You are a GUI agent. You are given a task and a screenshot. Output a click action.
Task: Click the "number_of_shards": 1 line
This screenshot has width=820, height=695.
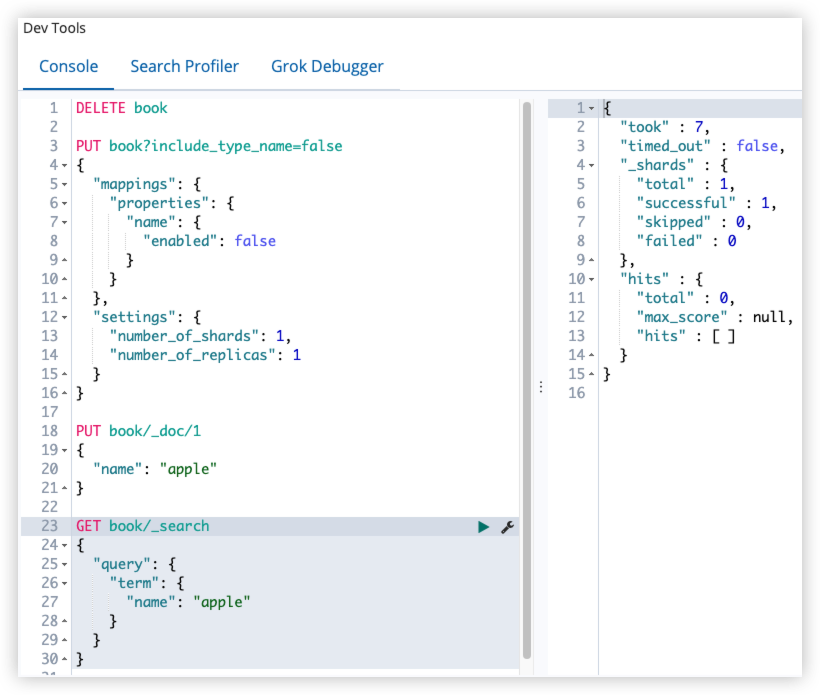[x=200, y=336]
